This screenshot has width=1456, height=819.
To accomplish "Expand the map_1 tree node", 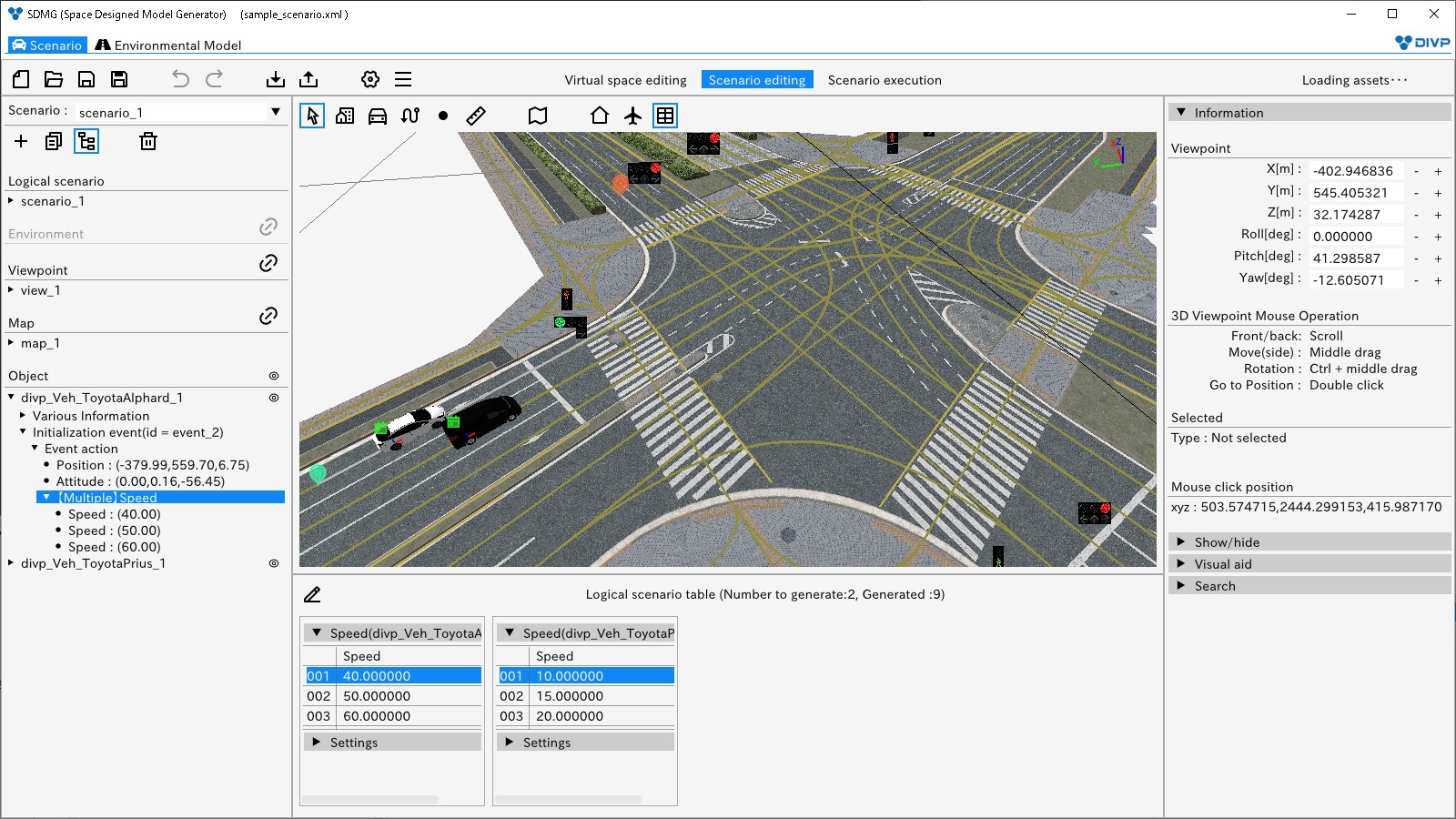I will tap(11, 343).
